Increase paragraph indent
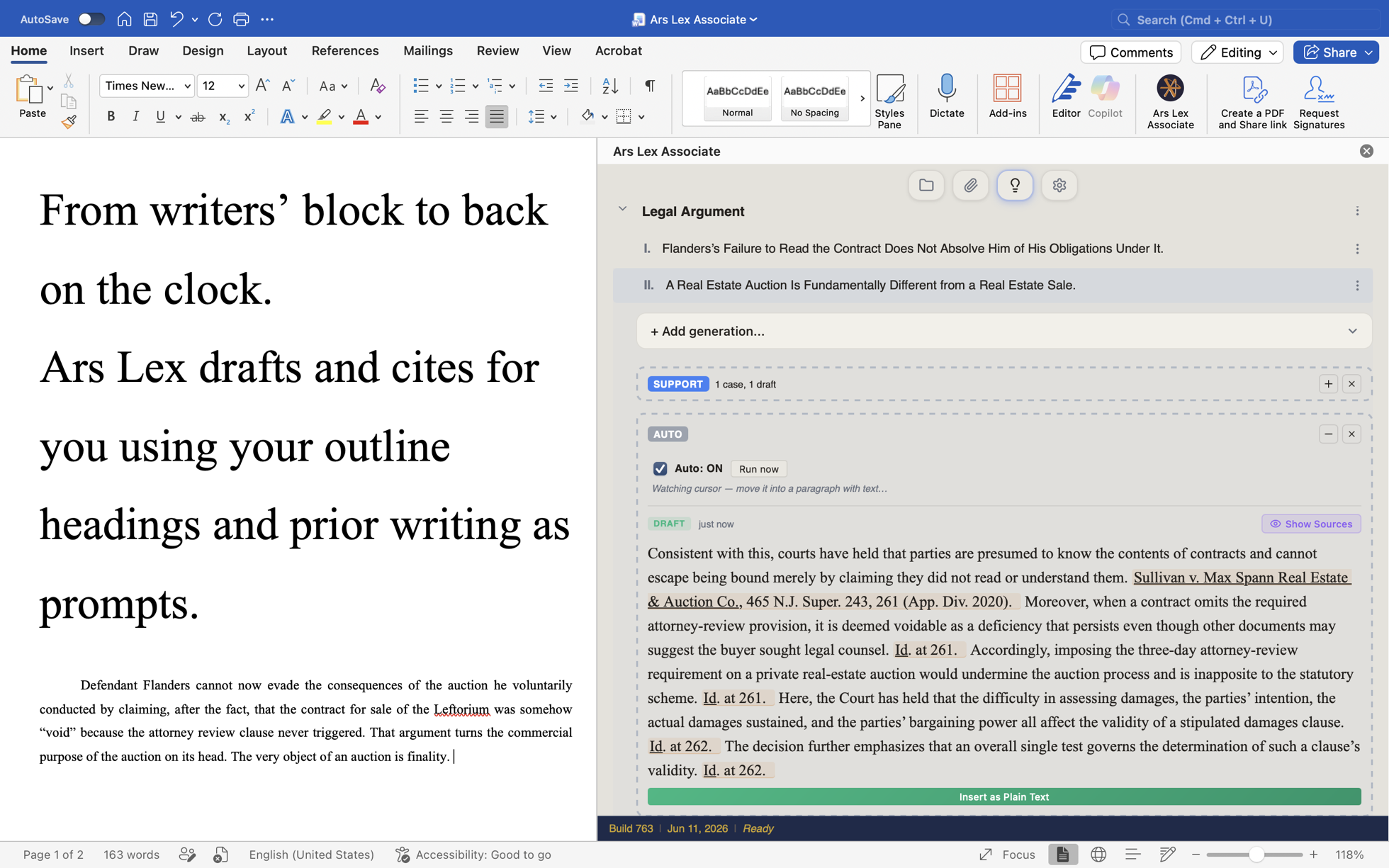The width and height of the screenshot is (1389, 868). click(x=570, y=86)
